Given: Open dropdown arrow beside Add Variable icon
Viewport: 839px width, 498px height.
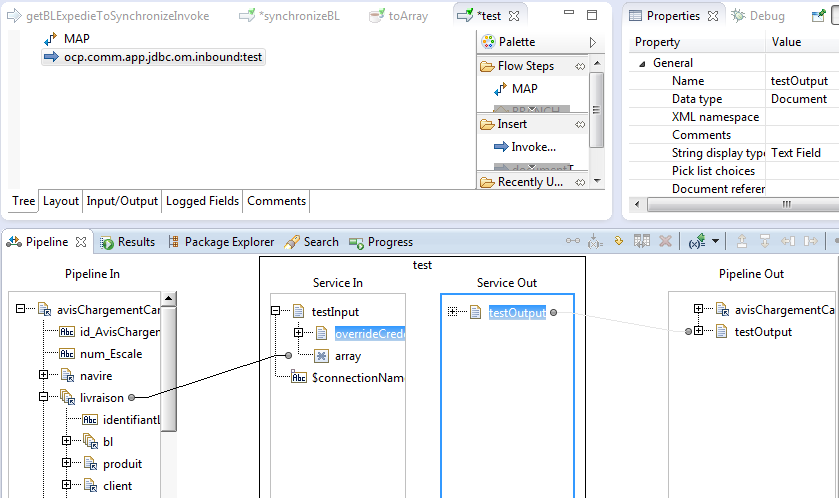Looking at the screenshot, I should pos(715,241).
